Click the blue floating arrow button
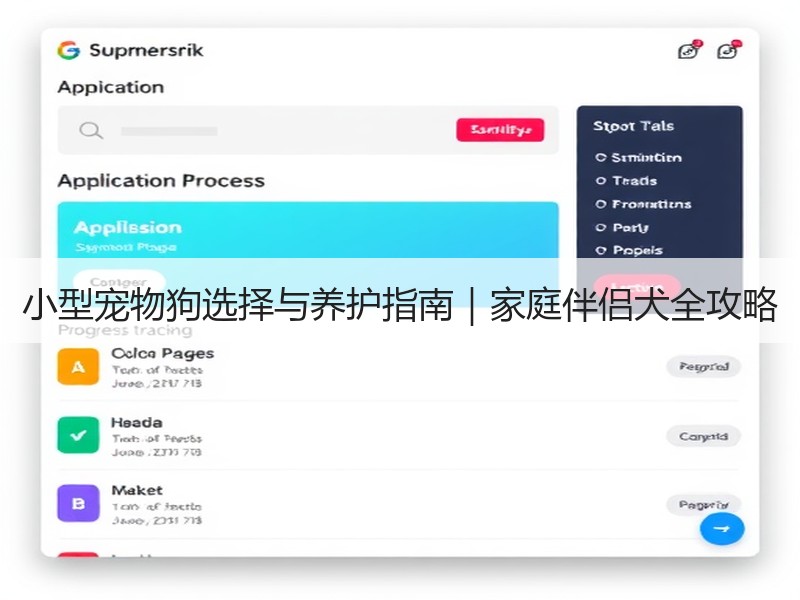Screen dimensions: 800x600 [x=722, y=529]
